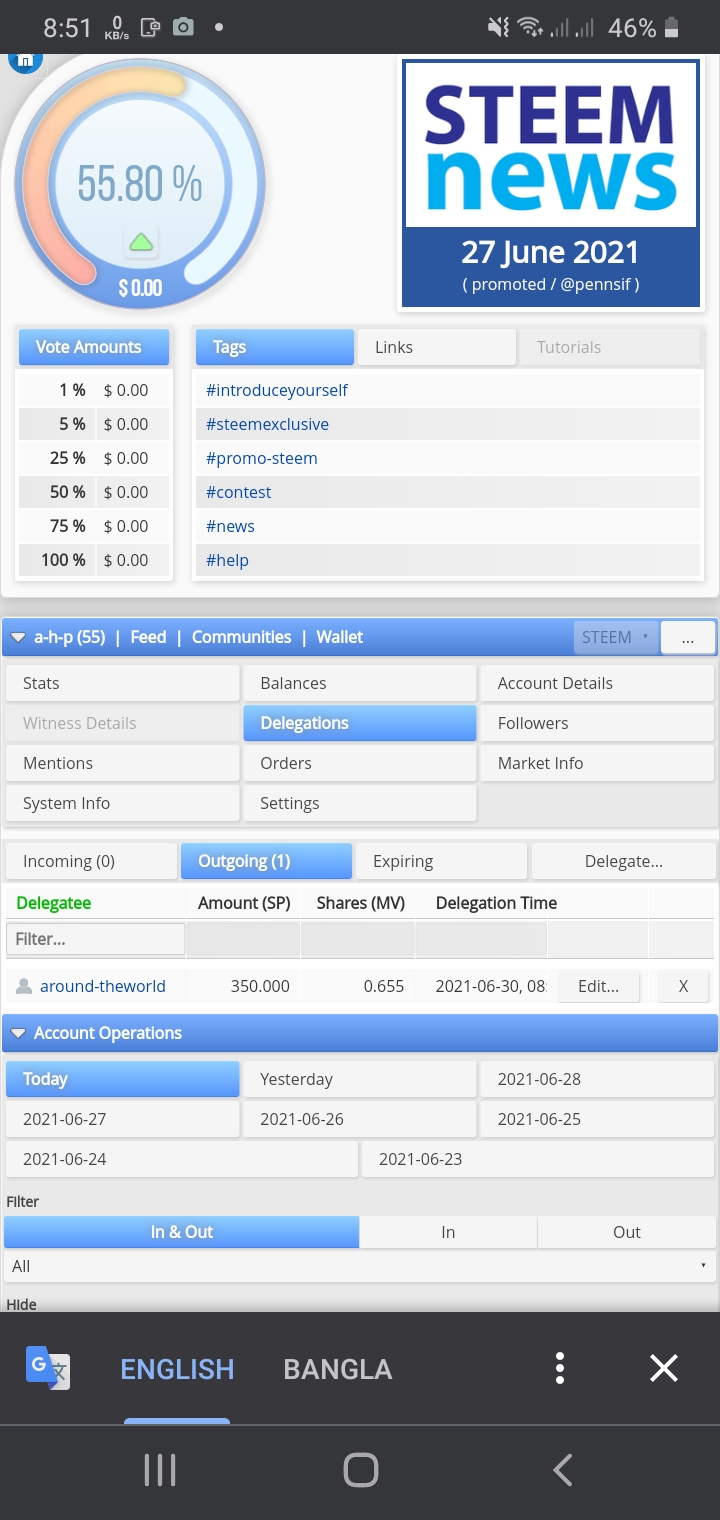The width and height of the screenshot is (720, 1520).
Task: Click Edit... for around-theworld delegation
Action: [x=598, y=986]
